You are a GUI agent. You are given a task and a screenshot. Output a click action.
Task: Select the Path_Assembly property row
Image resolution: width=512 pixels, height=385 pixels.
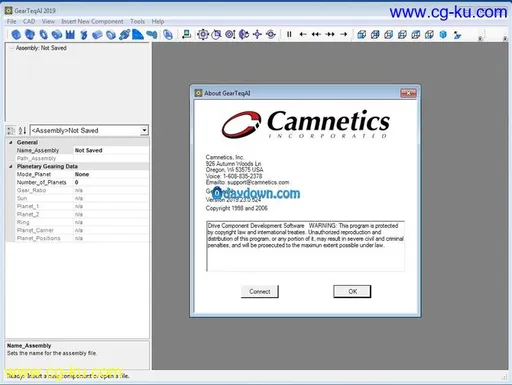tap(82, 158)
